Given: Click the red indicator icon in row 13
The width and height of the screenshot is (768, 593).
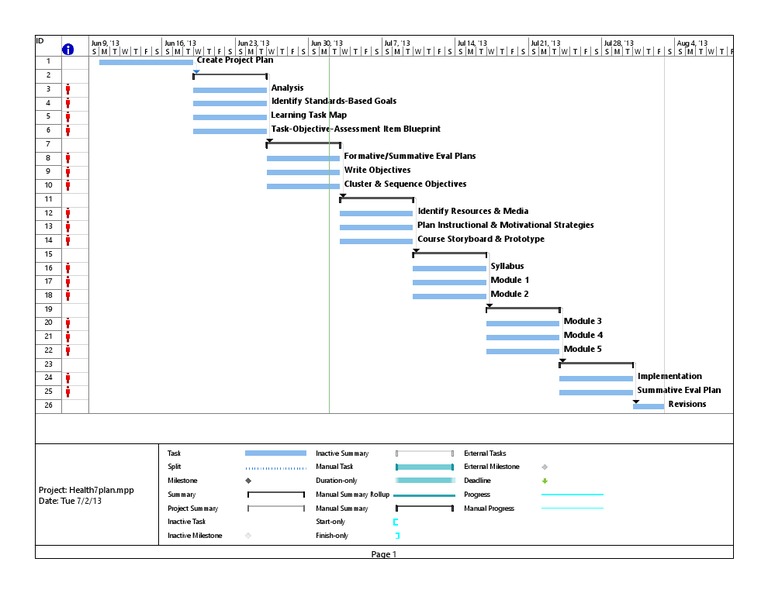Looking at the screenshot, I should [x=68, y=227].
